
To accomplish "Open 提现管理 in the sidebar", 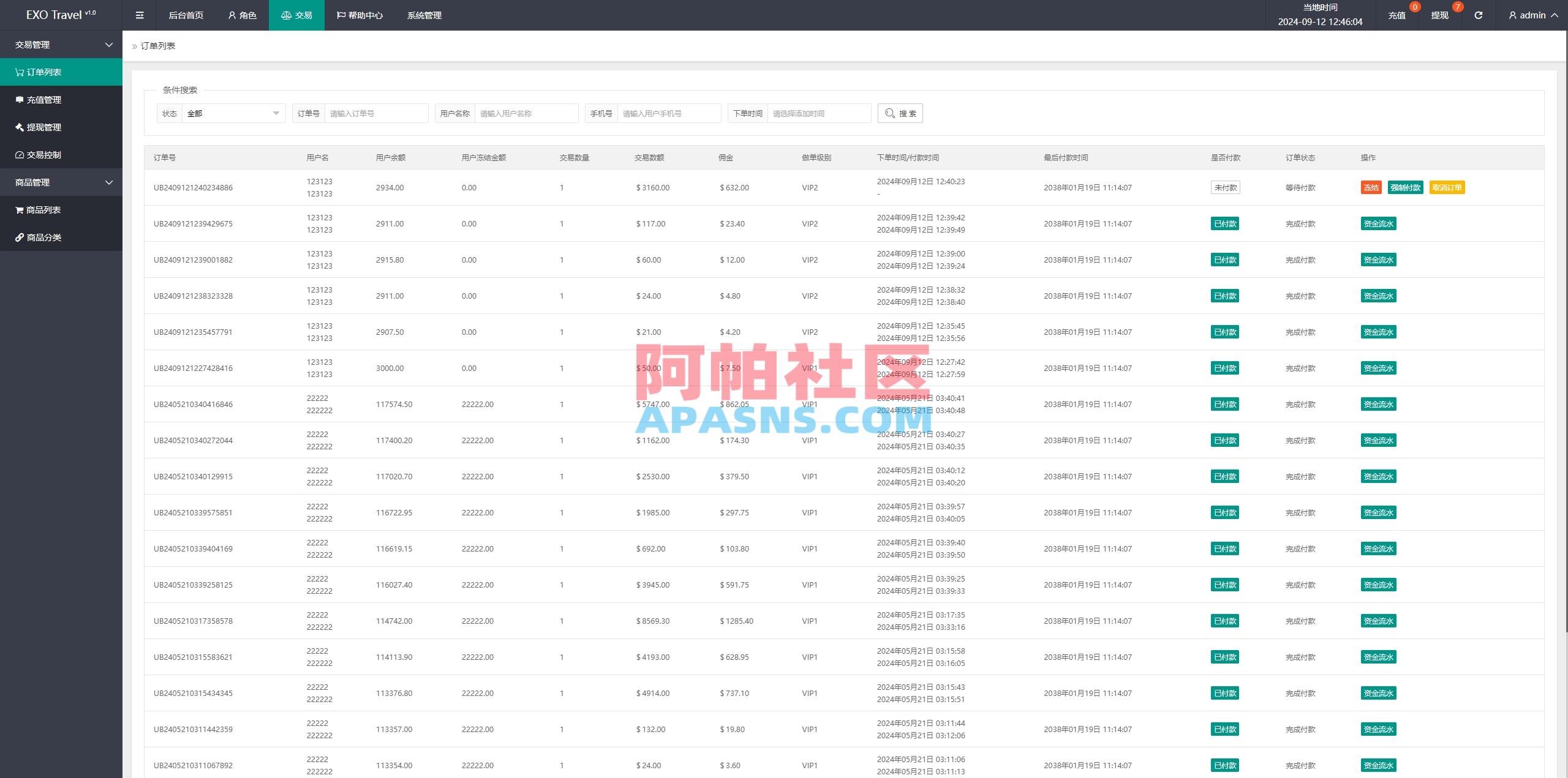I will (43, 127).
